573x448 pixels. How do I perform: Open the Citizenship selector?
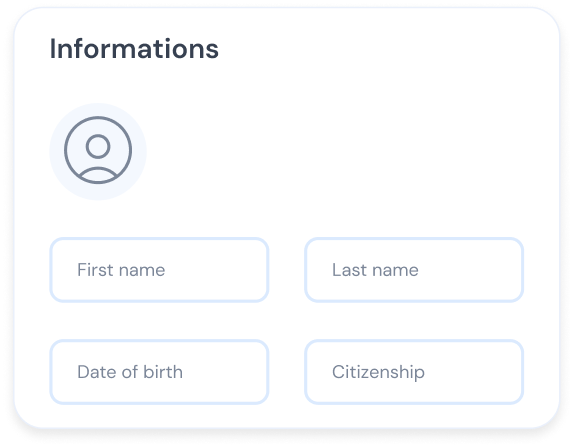pyautogui.click(x=414, y=372)
